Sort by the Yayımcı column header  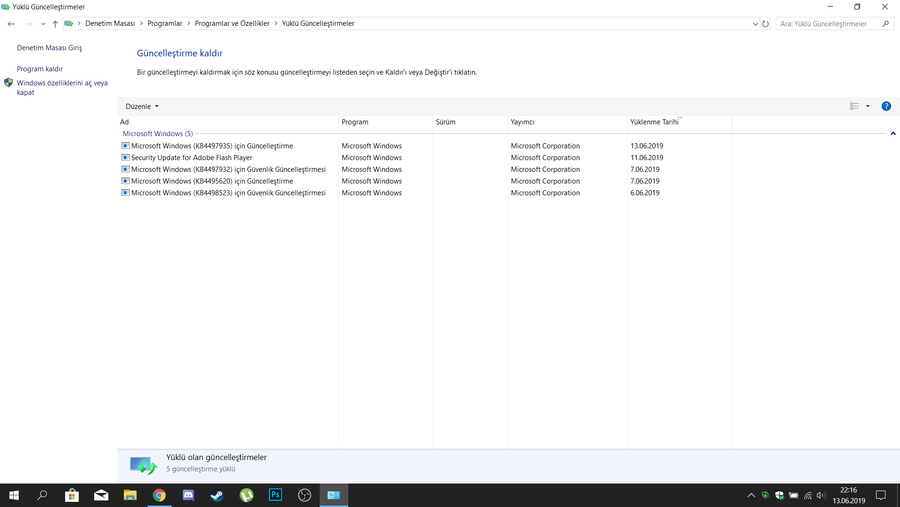pyautogui.click(x=567, y=122)
